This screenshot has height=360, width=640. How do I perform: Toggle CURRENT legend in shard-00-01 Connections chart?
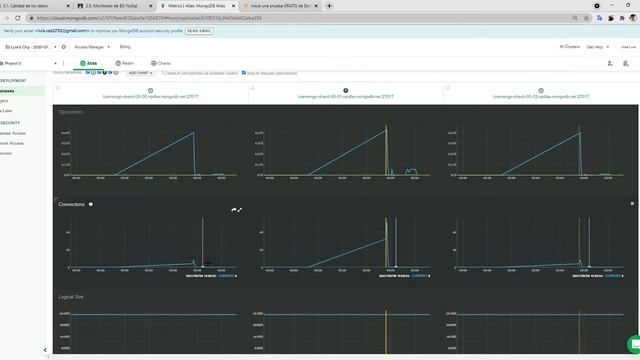(421, 276)
